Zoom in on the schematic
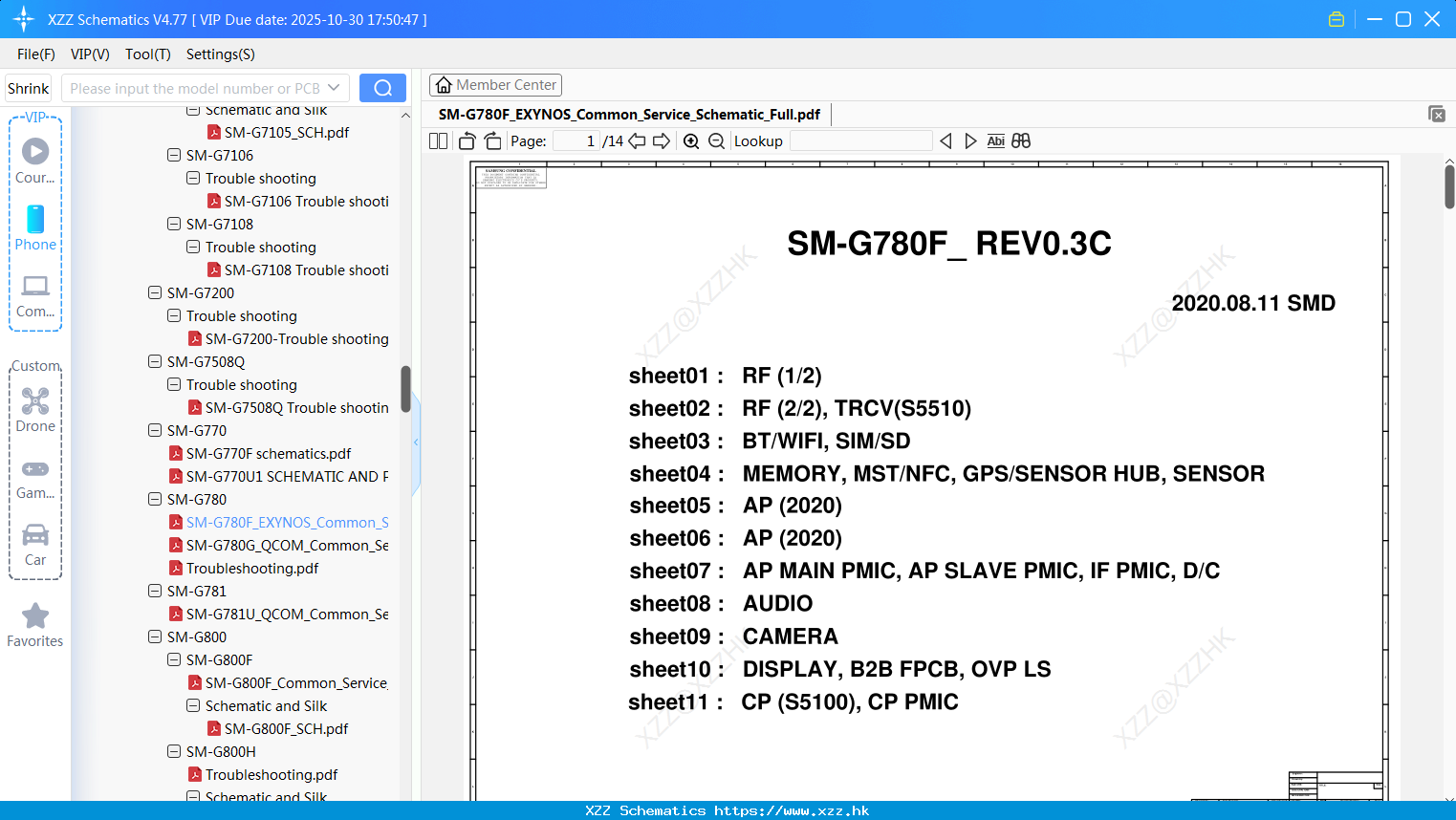Image resolution: width=1456 pixels, height=820 pixels. coord(691,141)
